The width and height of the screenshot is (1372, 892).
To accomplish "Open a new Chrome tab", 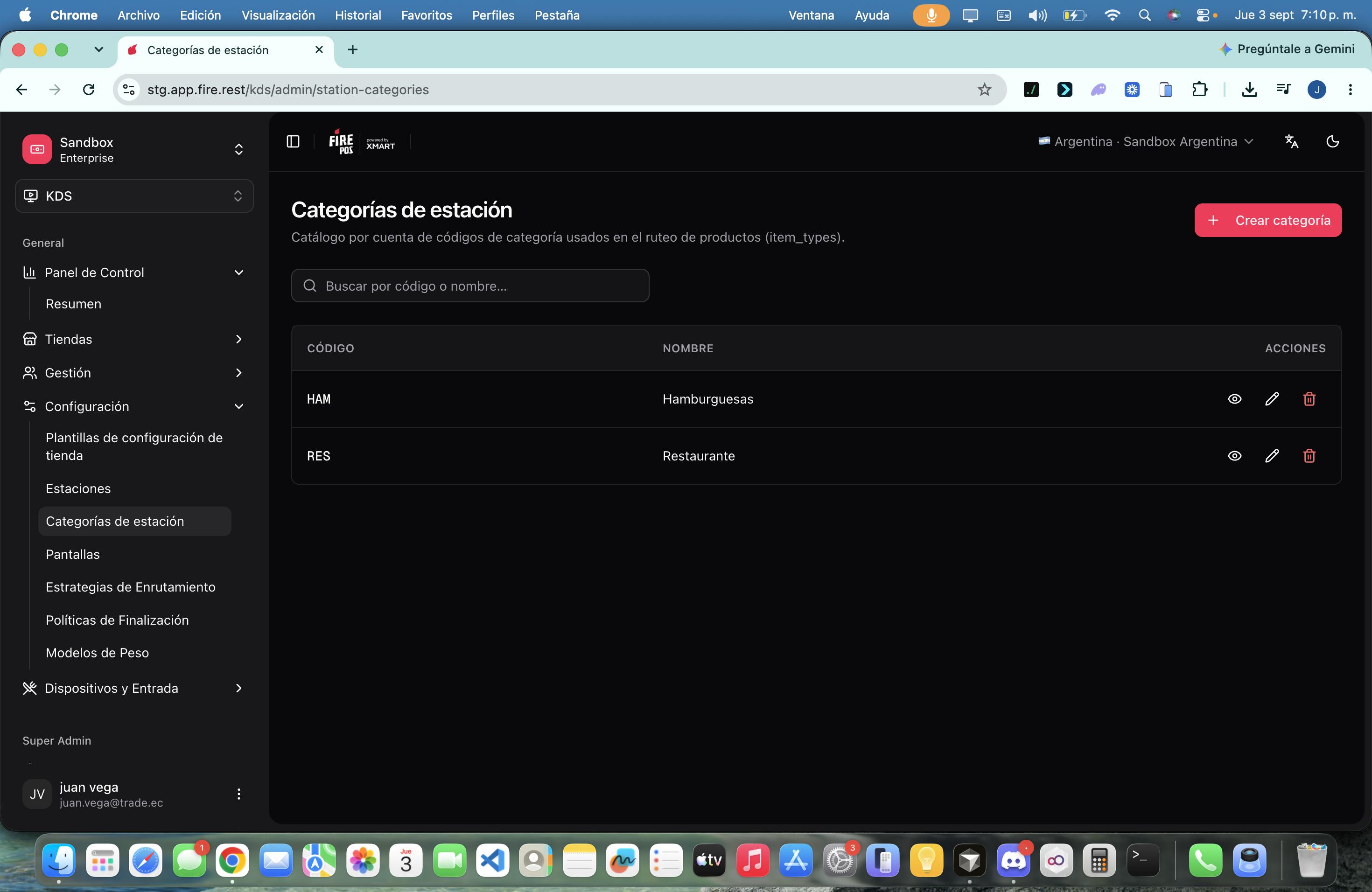I will pyautogui.click(x=353, y=49).
